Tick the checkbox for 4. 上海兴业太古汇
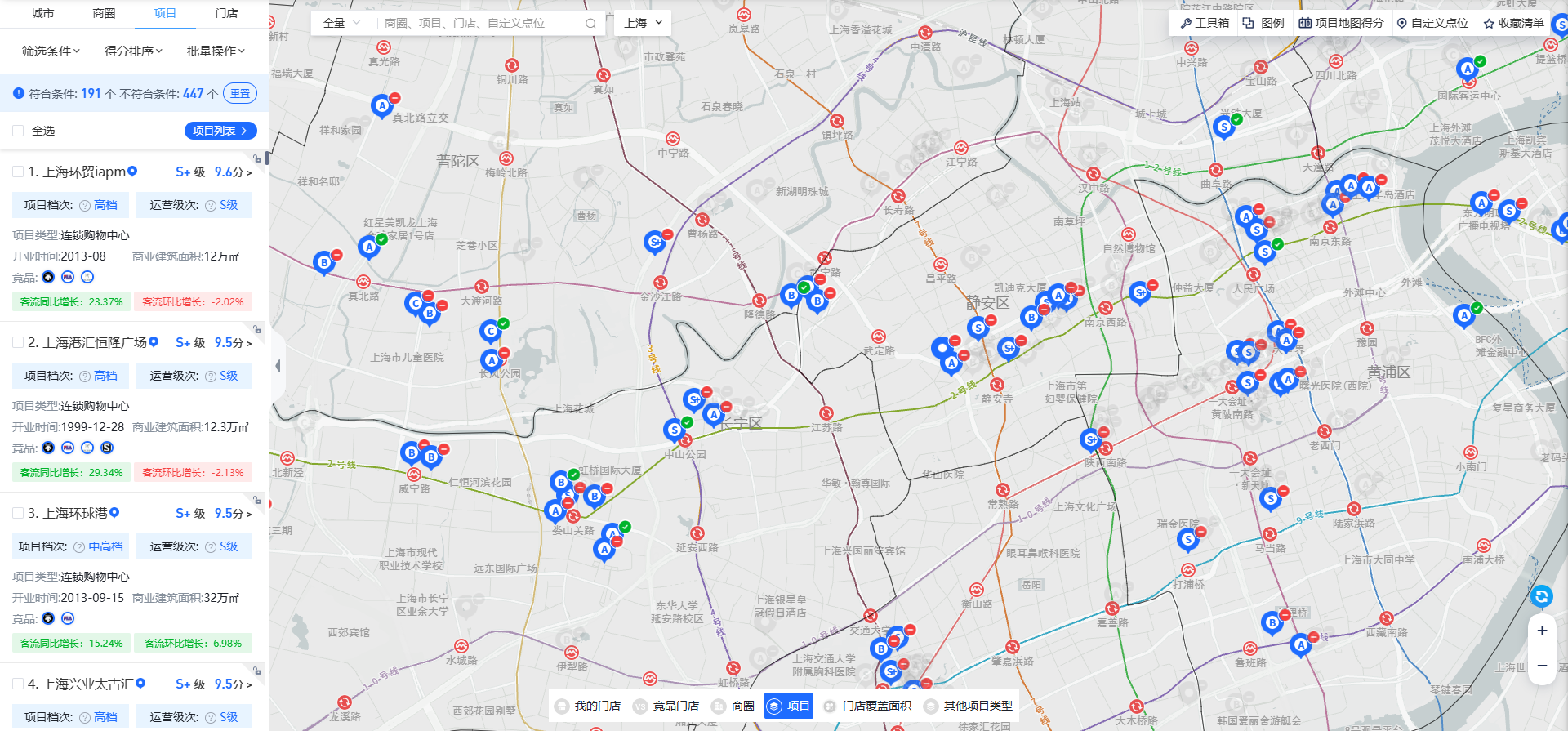The height and width of the screenshot is (731, 1568). tap(18, 684)
